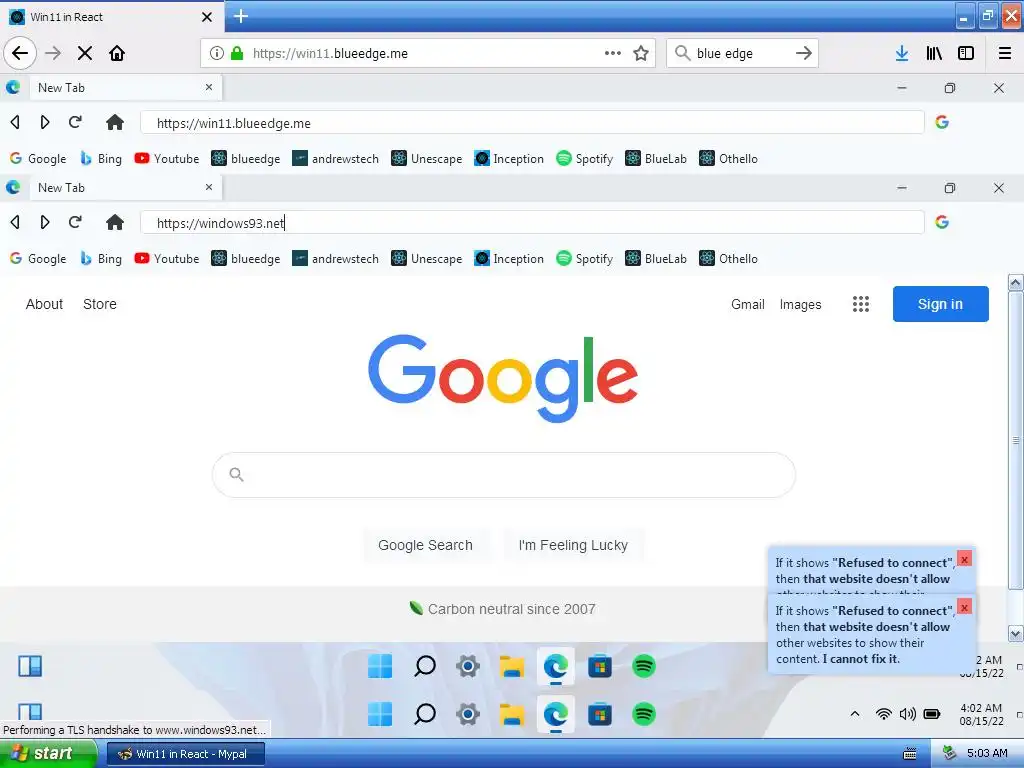Open search in the lower Win11 taskbar
This screenshot has width=1024, height=768.
(x=424, y=714)
